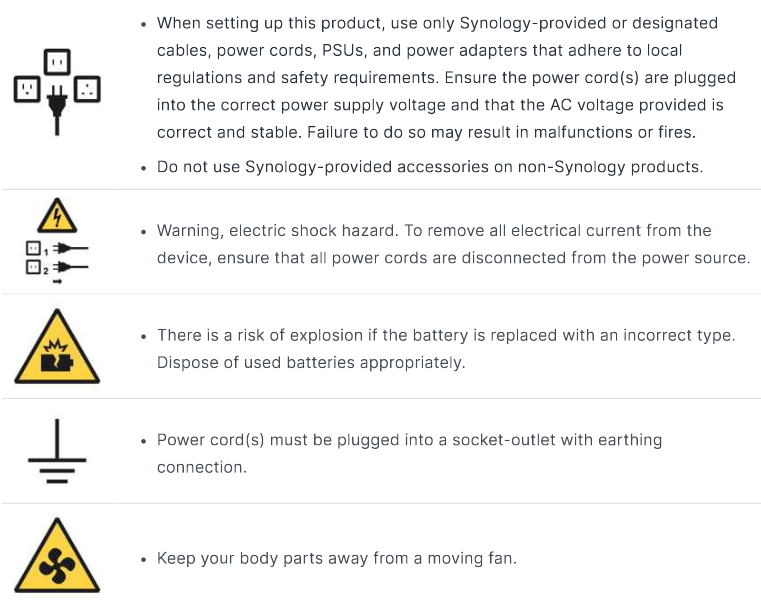This screenshot has width=761, height=601.
Task: Click the "Do not use Synology-provided accessories" line
Action: coord(430,167)
